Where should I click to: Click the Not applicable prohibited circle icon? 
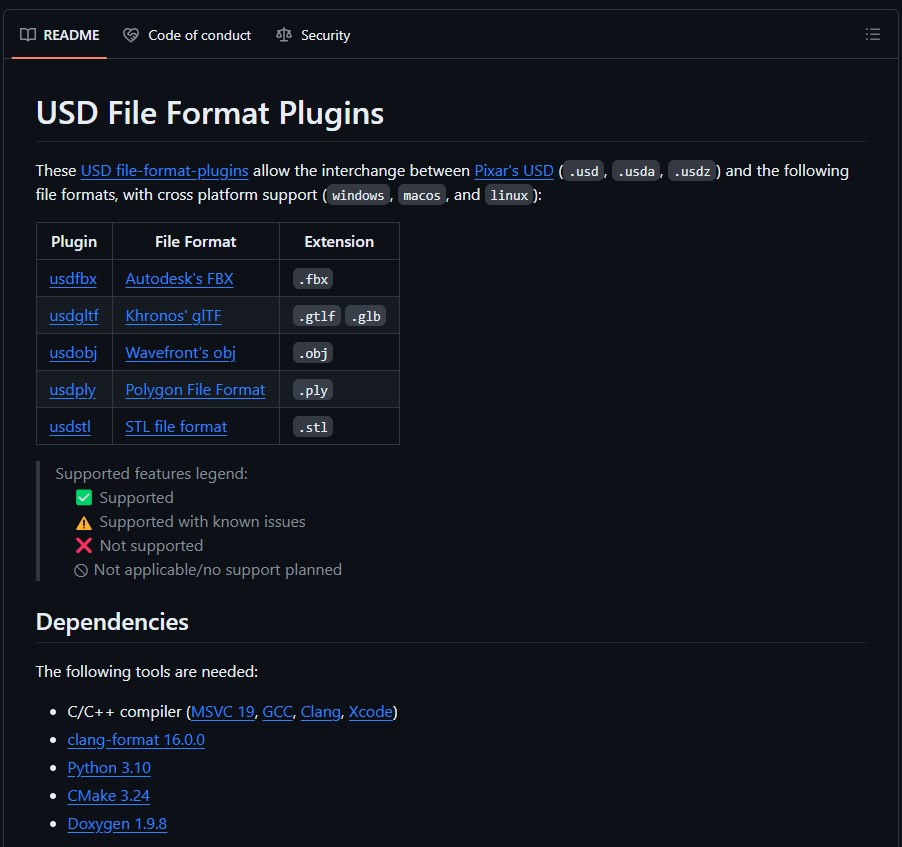pyautogui.click(x=81, y=570)
